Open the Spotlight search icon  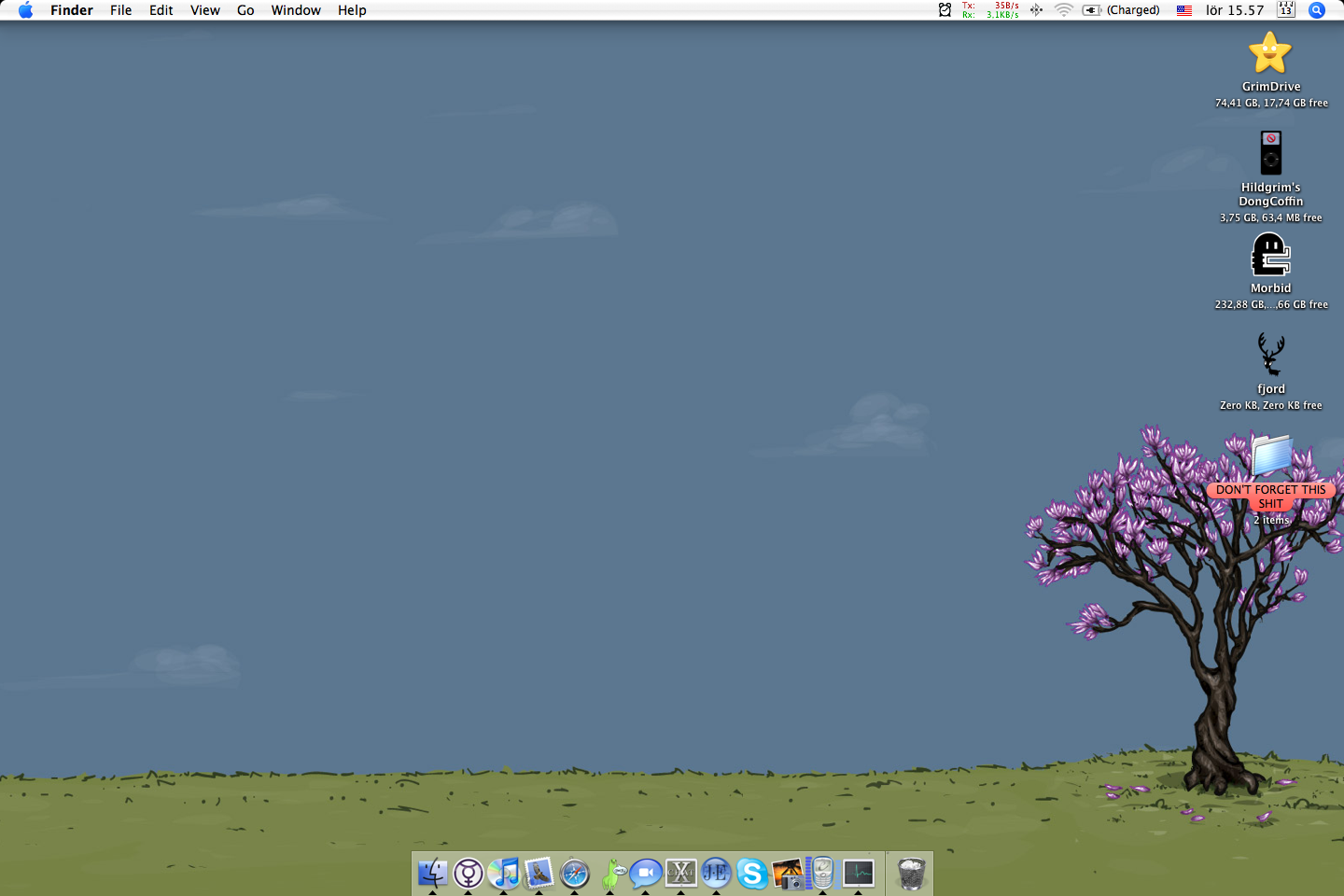click(x=1317, y=10)
